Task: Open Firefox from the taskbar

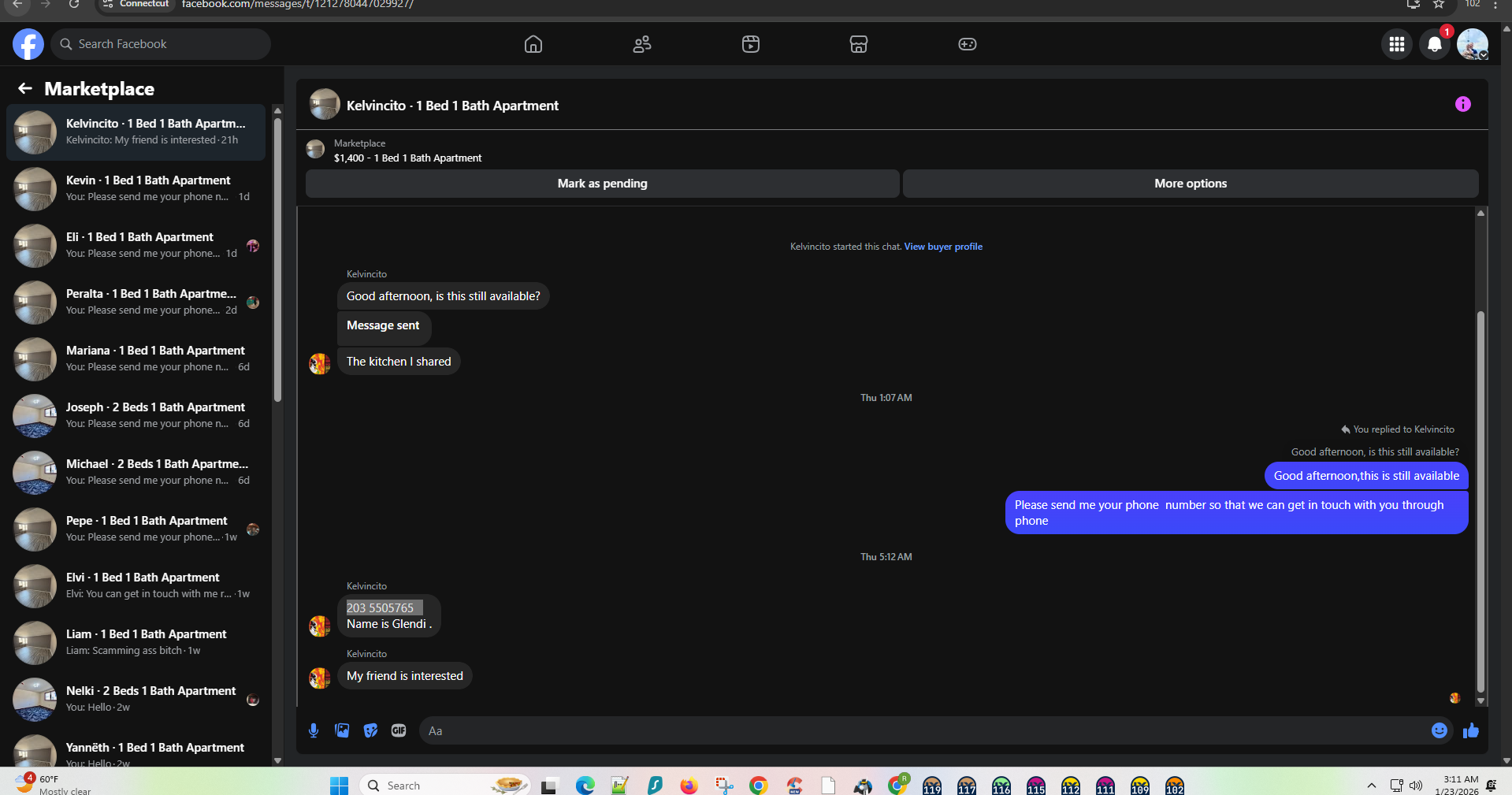Action: 689,786
